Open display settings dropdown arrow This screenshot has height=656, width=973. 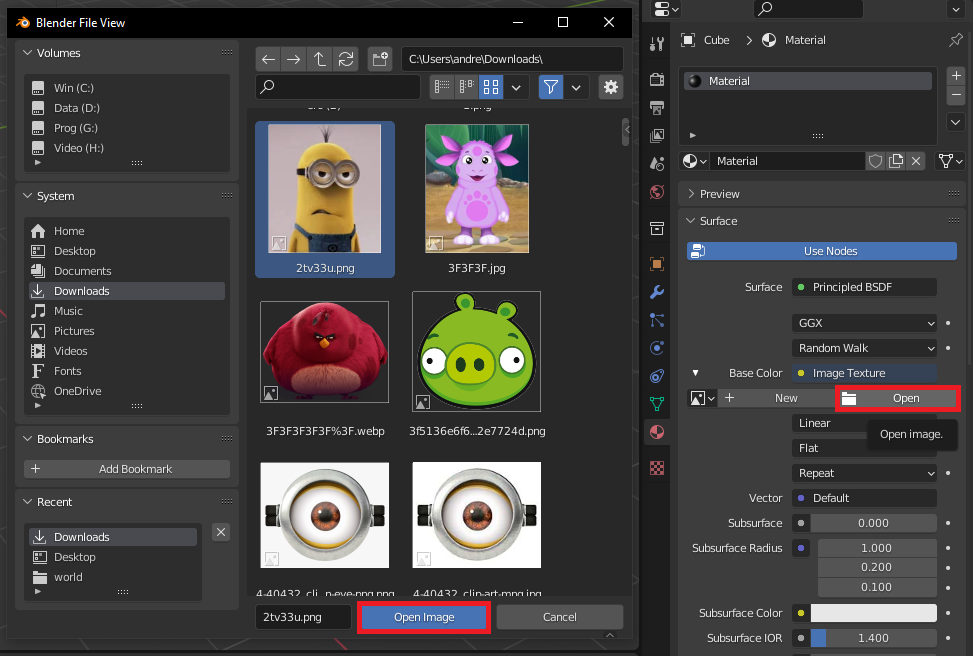pos(516,87)
